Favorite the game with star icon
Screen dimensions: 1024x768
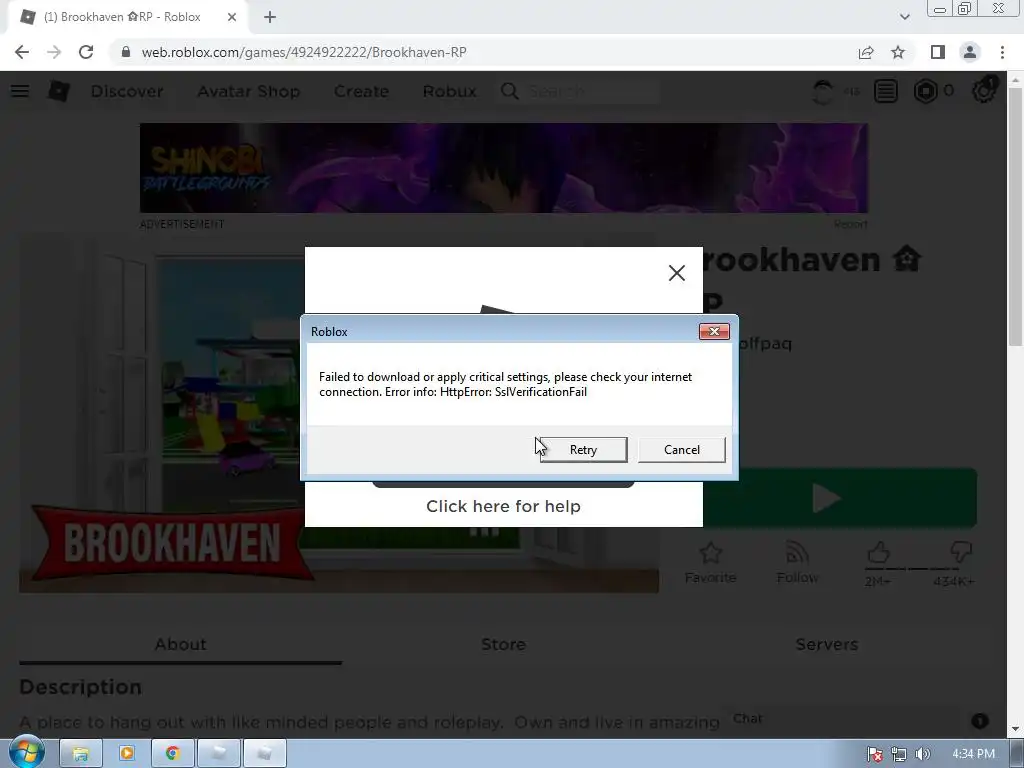pyautogui.click(x=710, y=554)
